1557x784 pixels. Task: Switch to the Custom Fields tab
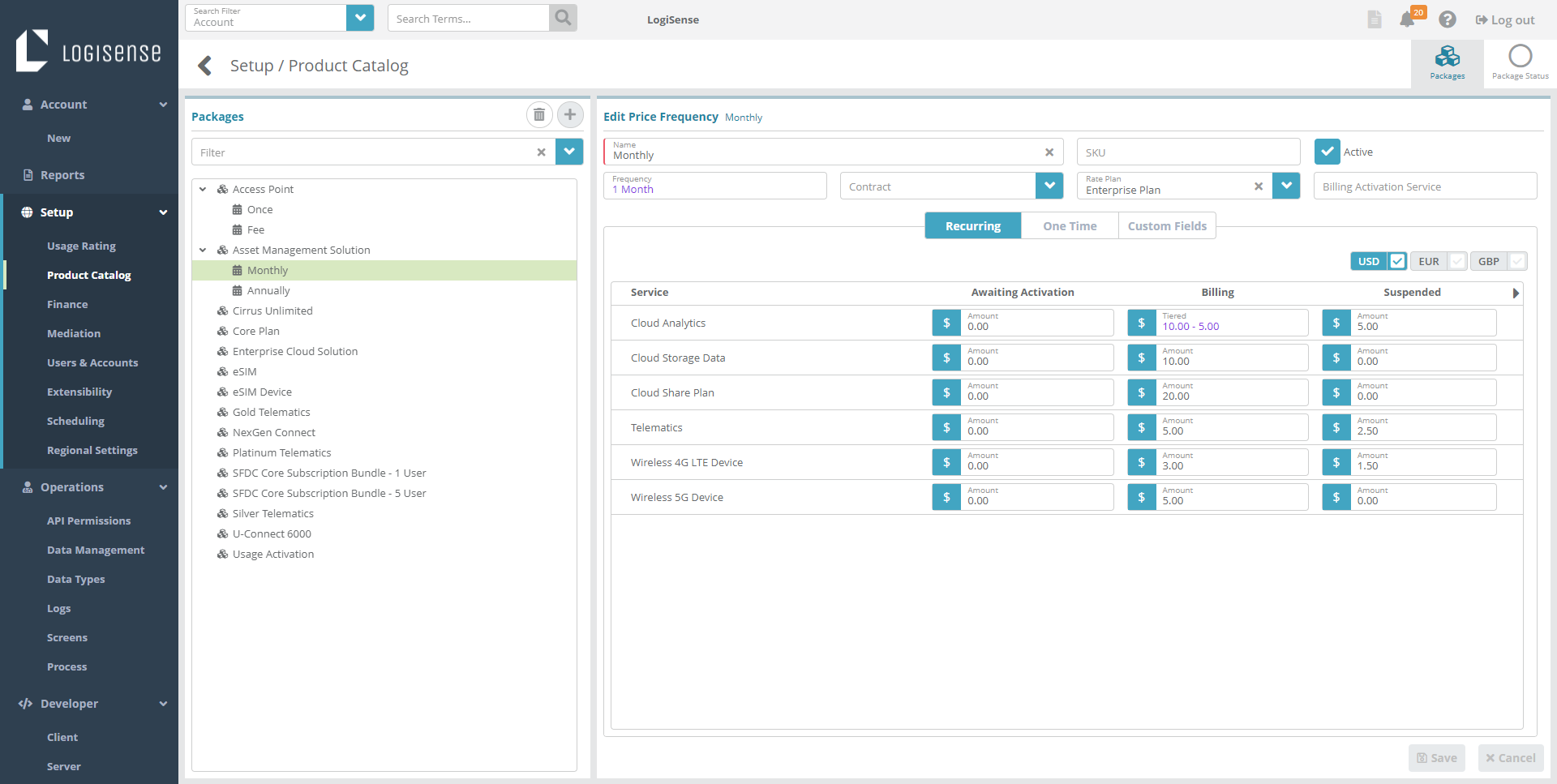click(1167, 226)
